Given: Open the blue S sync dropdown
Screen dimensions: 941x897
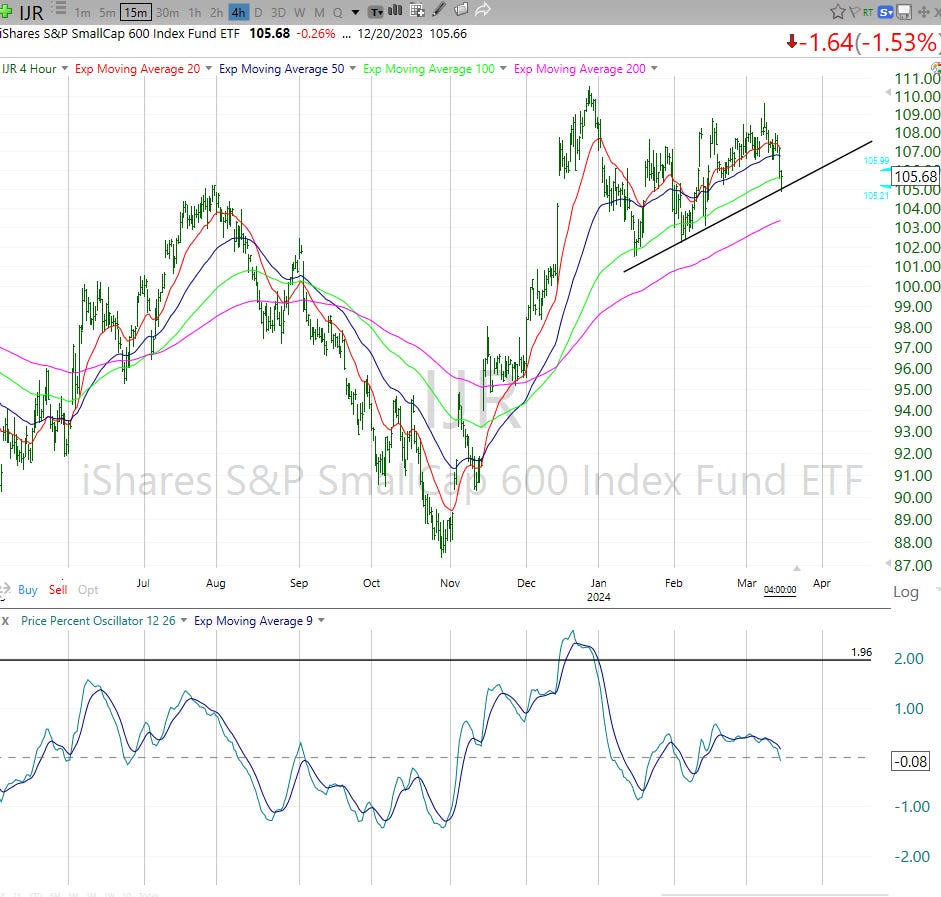Looking at the screenshot, I should pyautogui.click(x=885, y=11).
